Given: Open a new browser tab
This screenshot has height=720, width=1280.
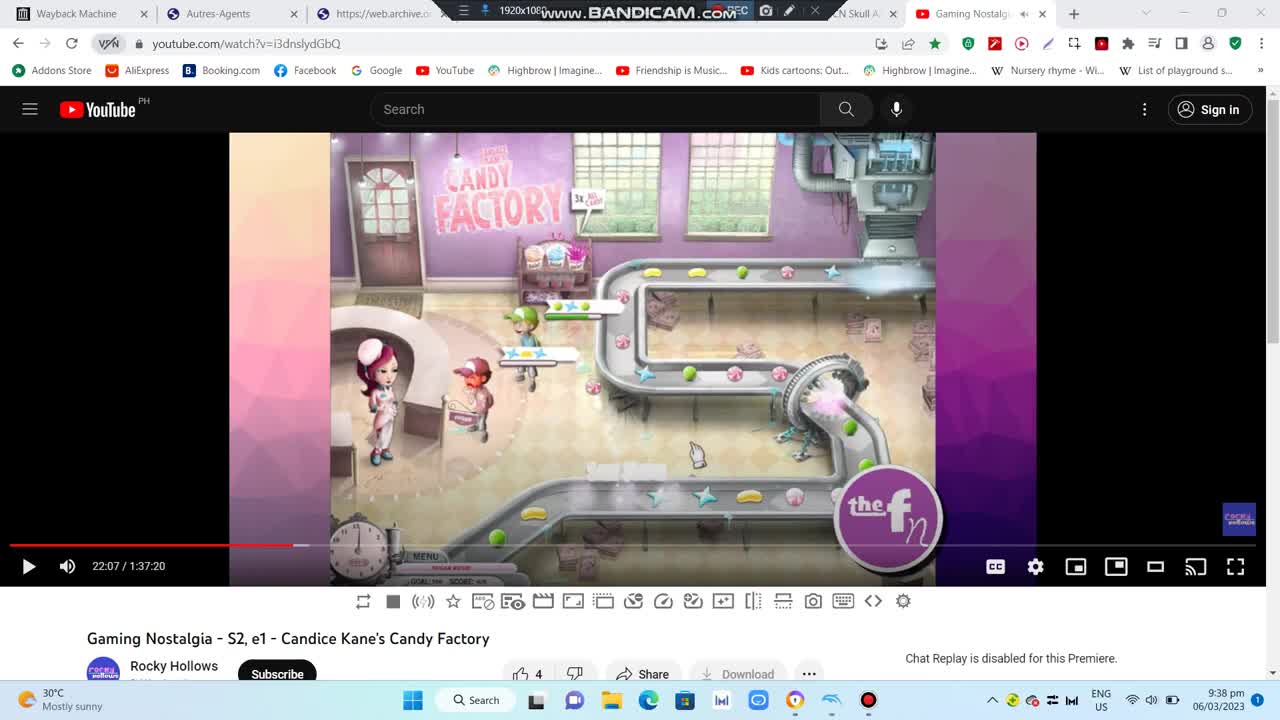Looking at the screenshot, I should 1074,14.
